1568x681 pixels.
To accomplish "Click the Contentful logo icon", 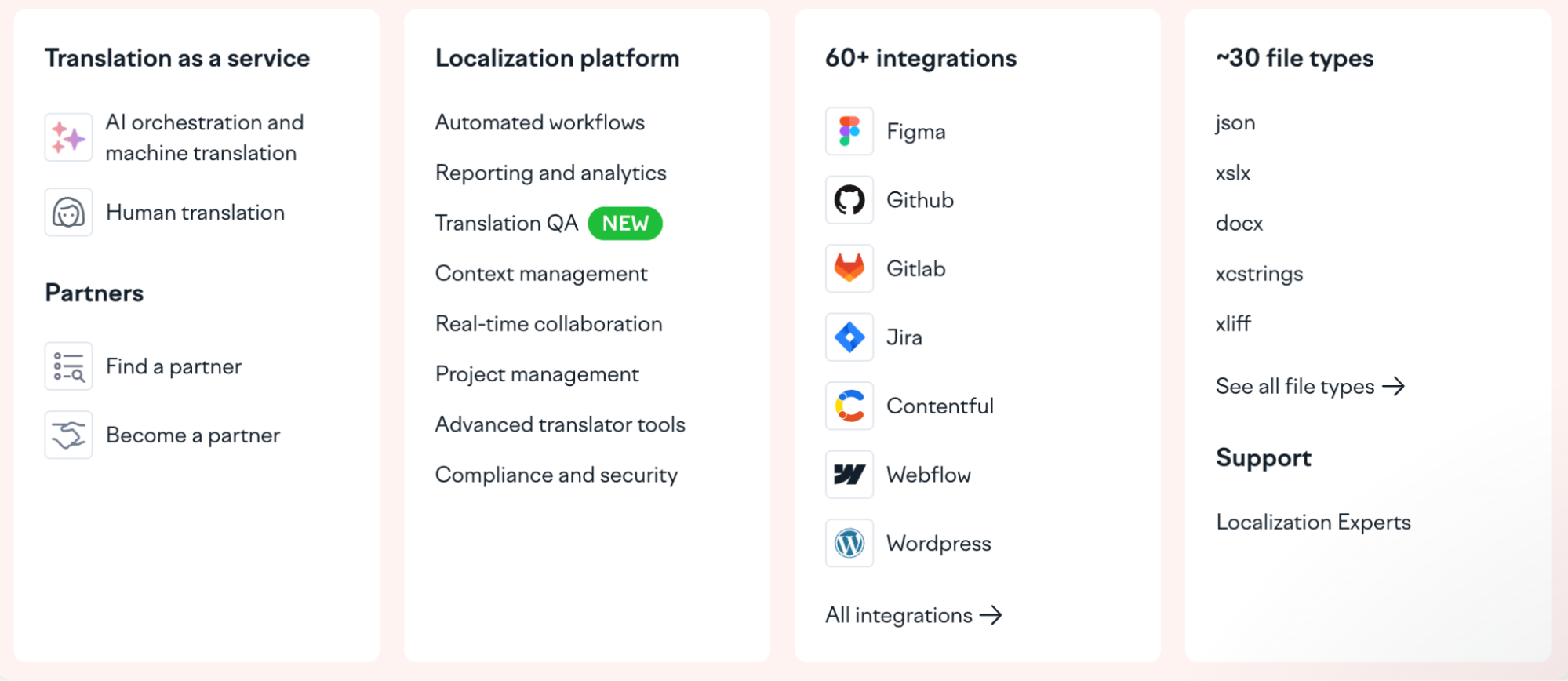I will pos(849,406).
